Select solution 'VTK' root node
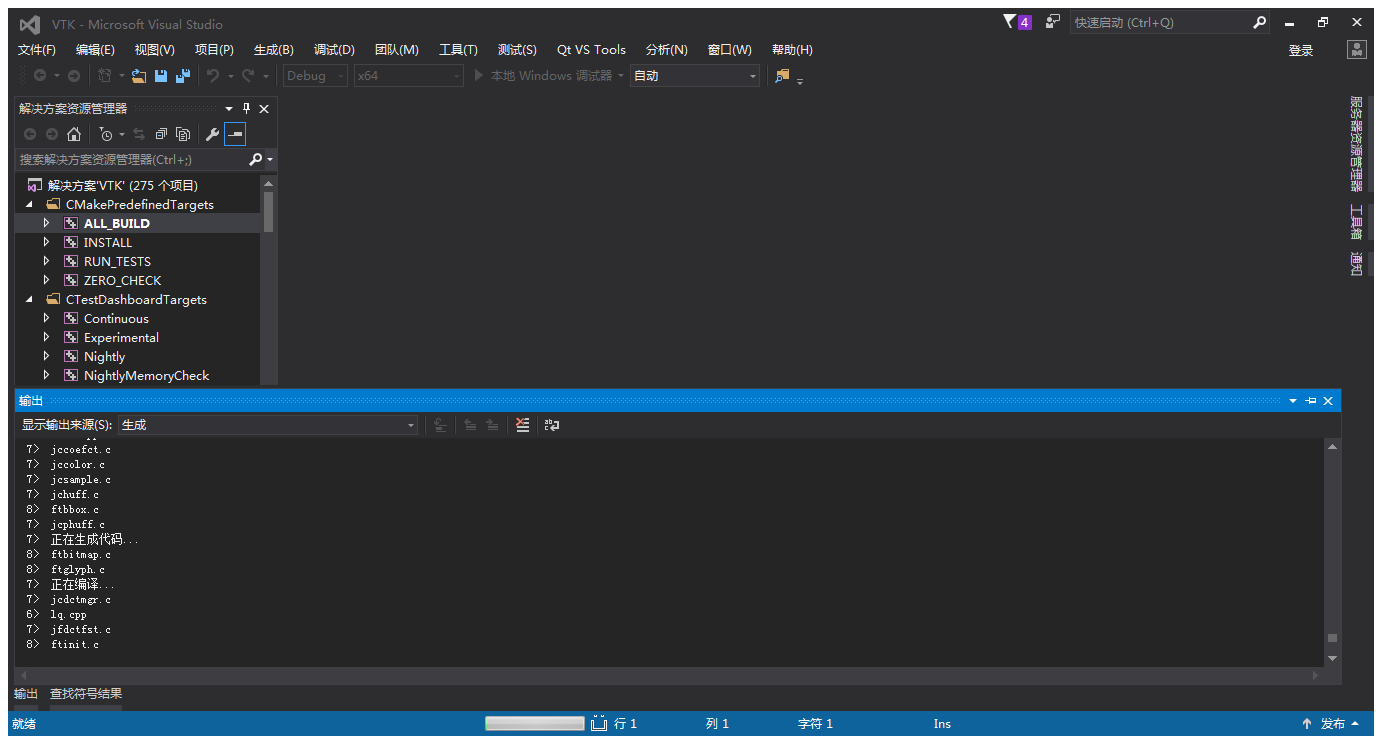The height and width of the screenshot is (744, 1382). (123, 185)
